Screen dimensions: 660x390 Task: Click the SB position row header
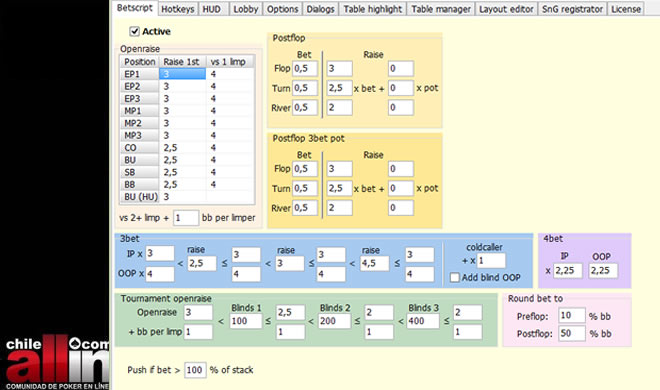click(139, 172)
